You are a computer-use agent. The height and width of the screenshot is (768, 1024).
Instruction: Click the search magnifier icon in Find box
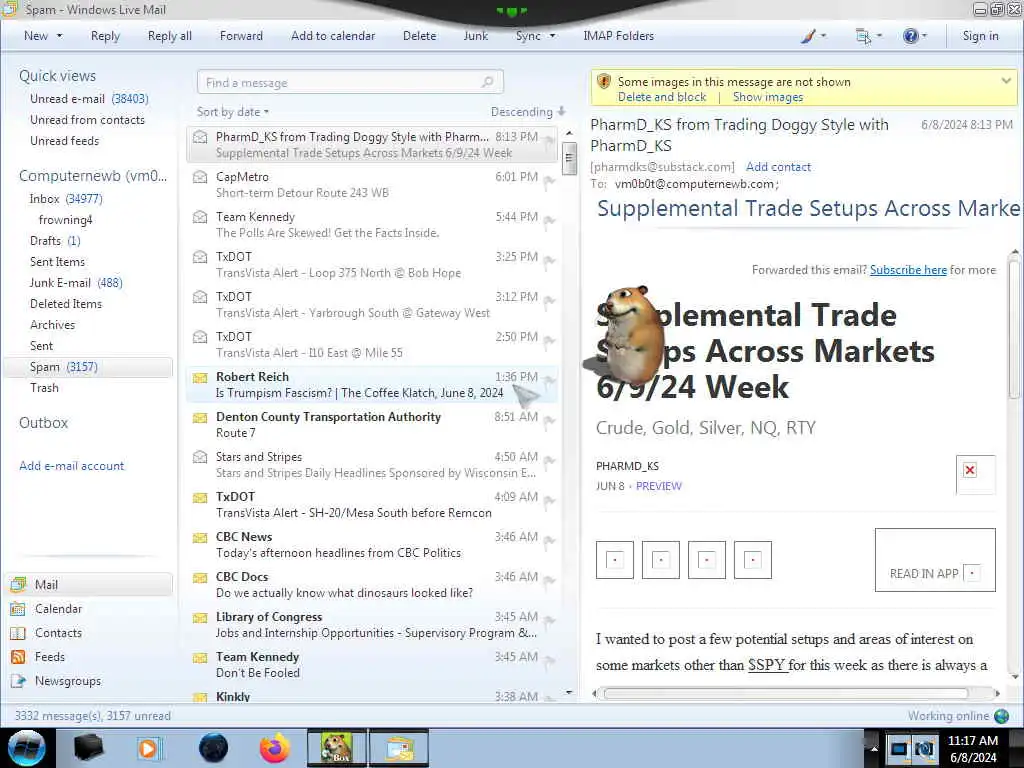pyautogui.click(x=487, y=82)
